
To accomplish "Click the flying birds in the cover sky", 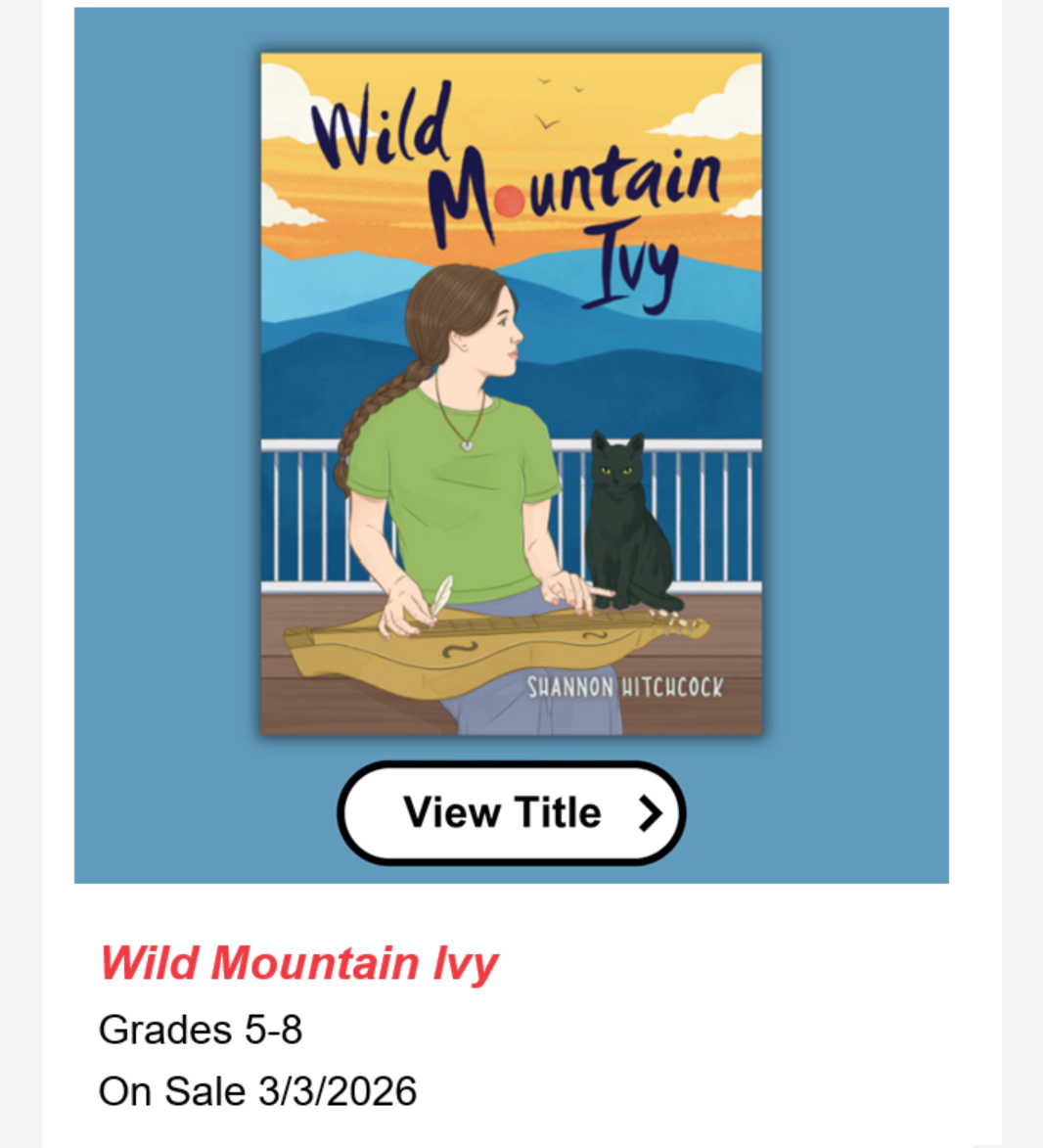I will point(547,121).
